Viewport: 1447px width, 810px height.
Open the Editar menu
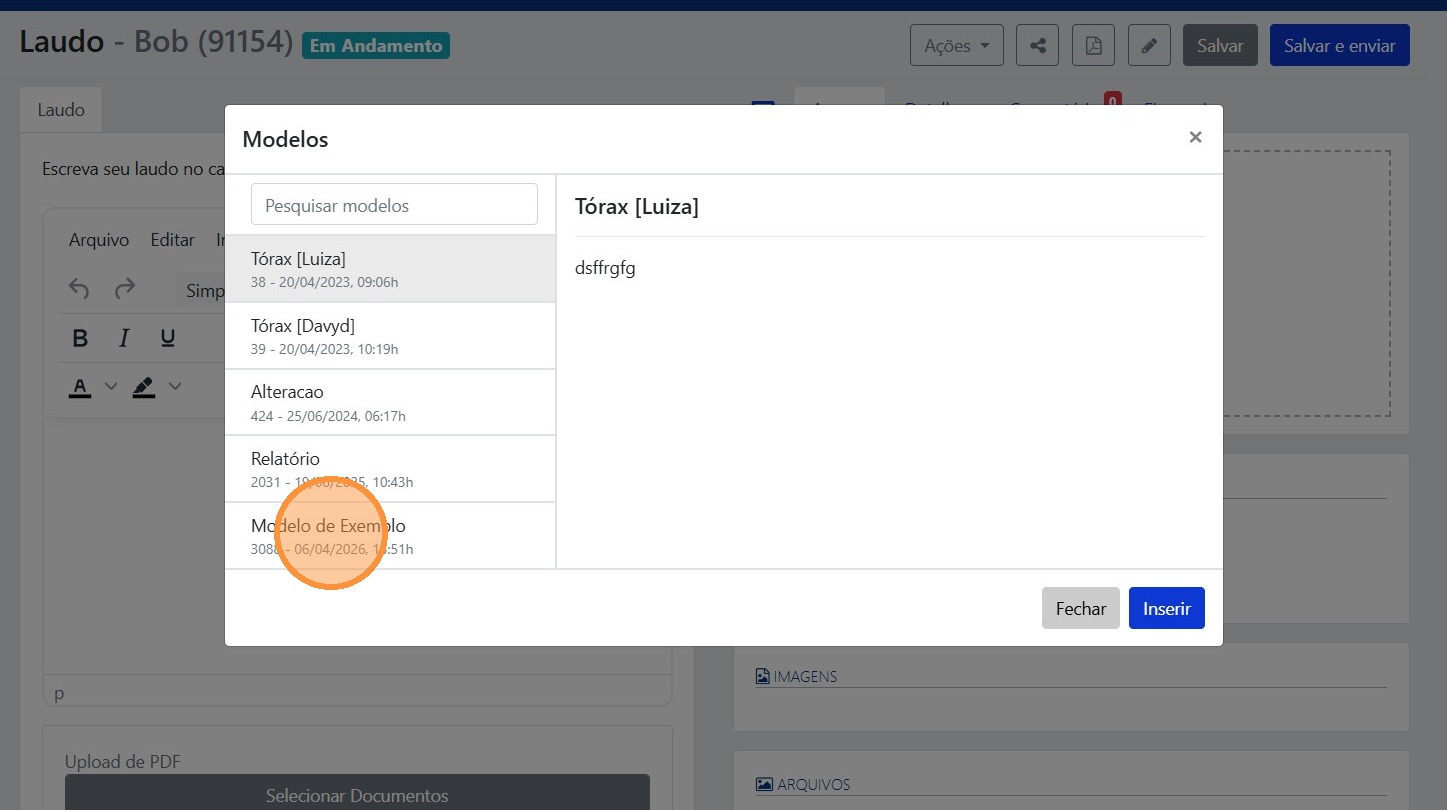click(x=172, y=240)
